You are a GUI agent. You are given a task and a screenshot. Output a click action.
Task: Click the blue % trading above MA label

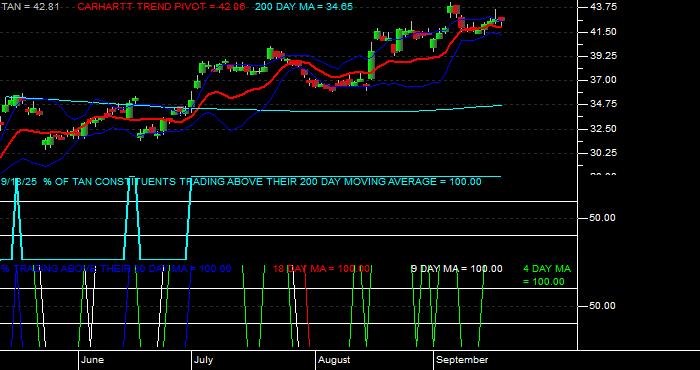click(x=116, y=269)
